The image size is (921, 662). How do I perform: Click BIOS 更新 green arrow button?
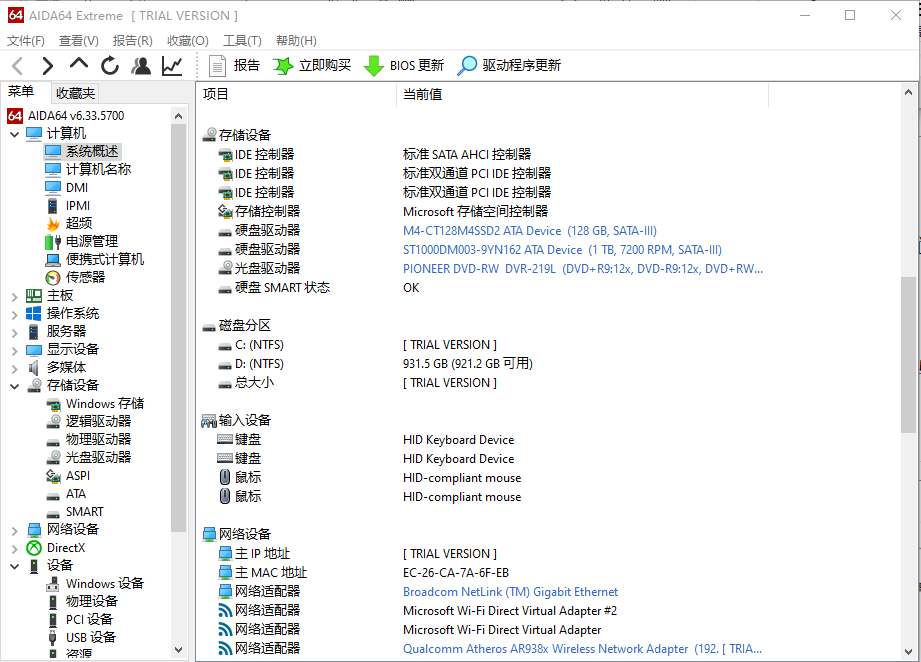[x=404, y=66]
